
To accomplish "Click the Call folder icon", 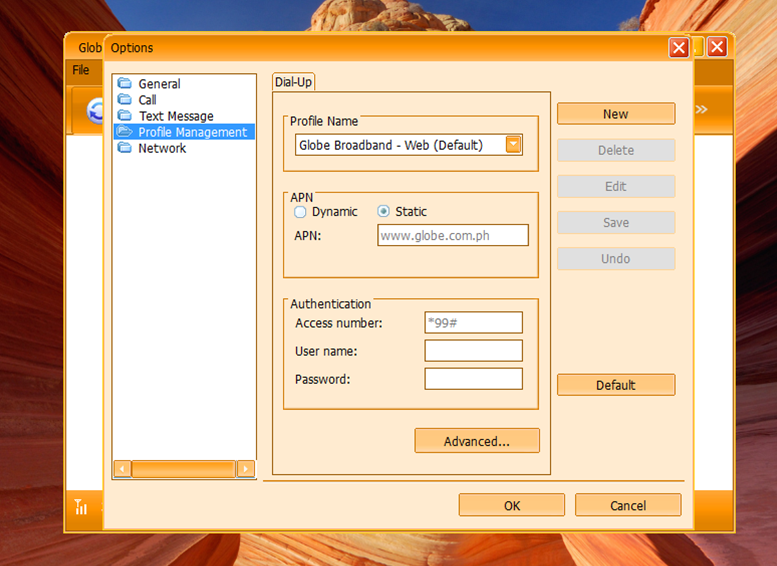I will tap(125, 99).
